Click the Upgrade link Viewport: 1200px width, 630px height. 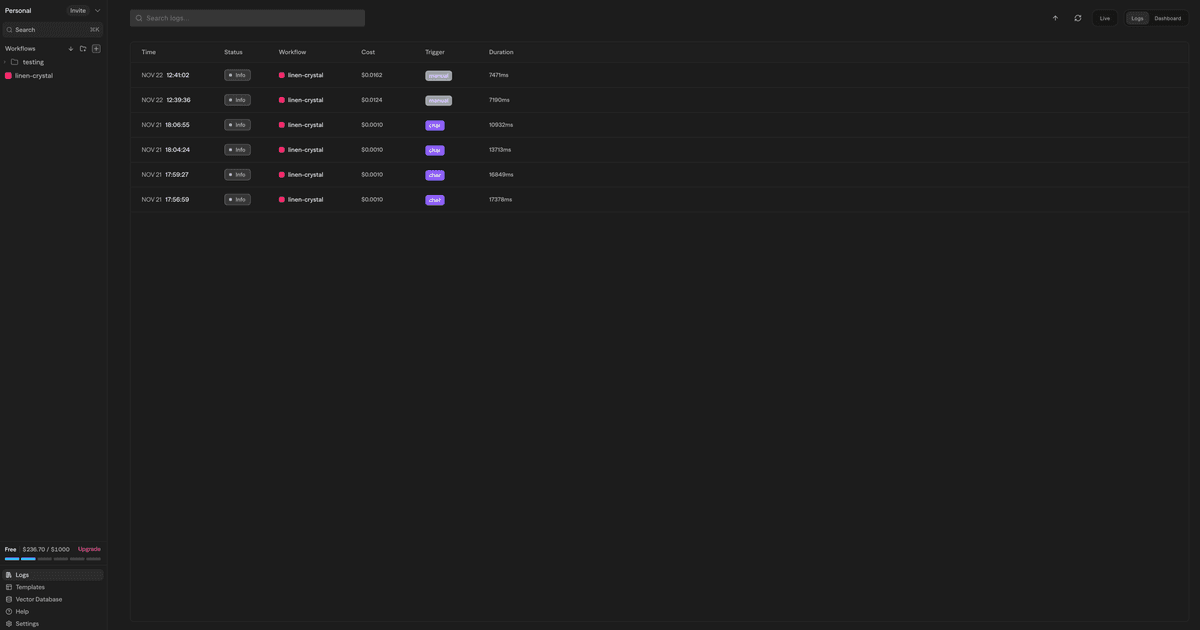tap(88, 549)
